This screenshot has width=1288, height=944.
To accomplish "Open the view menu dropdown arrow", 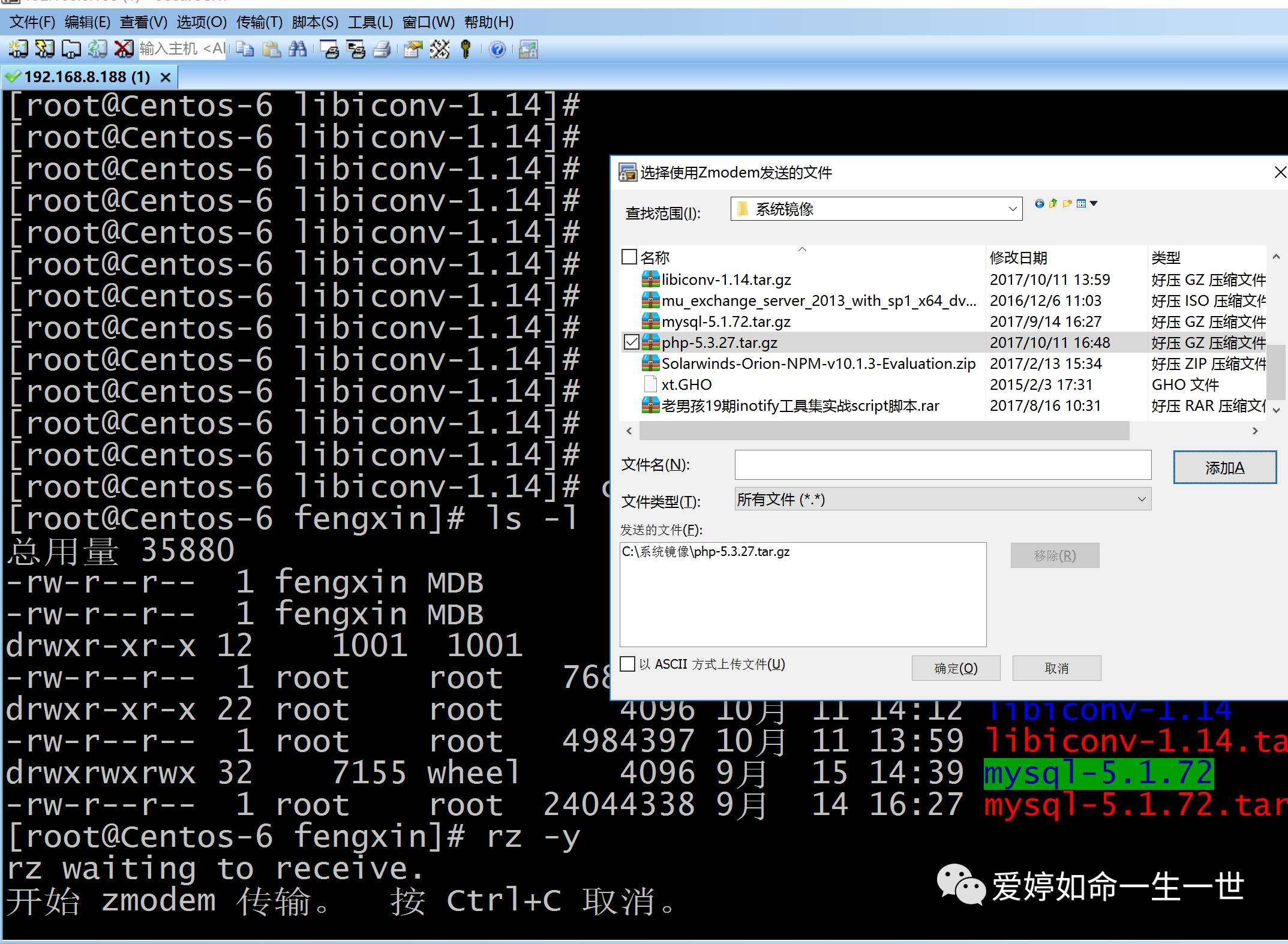I will pos(1094,203).
